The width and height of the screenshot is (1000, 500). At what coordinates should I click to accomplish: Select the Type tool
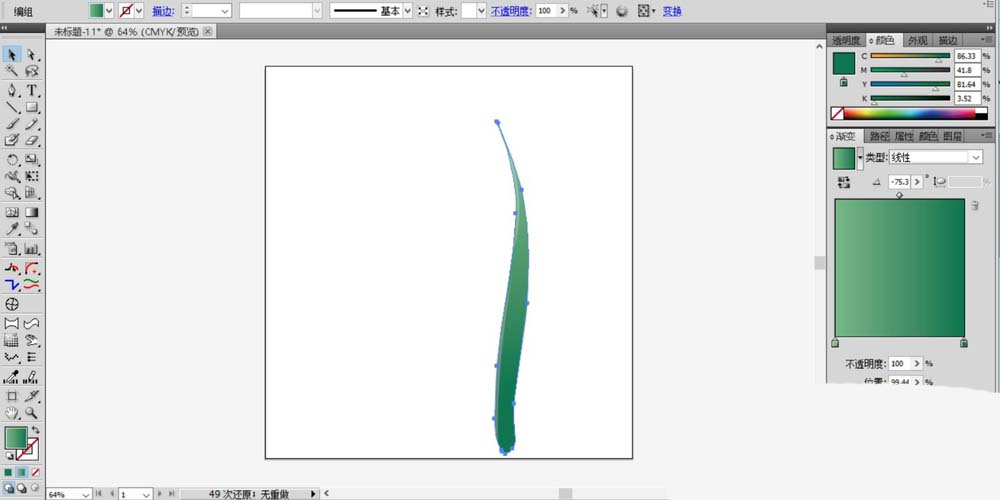[32, 91]
